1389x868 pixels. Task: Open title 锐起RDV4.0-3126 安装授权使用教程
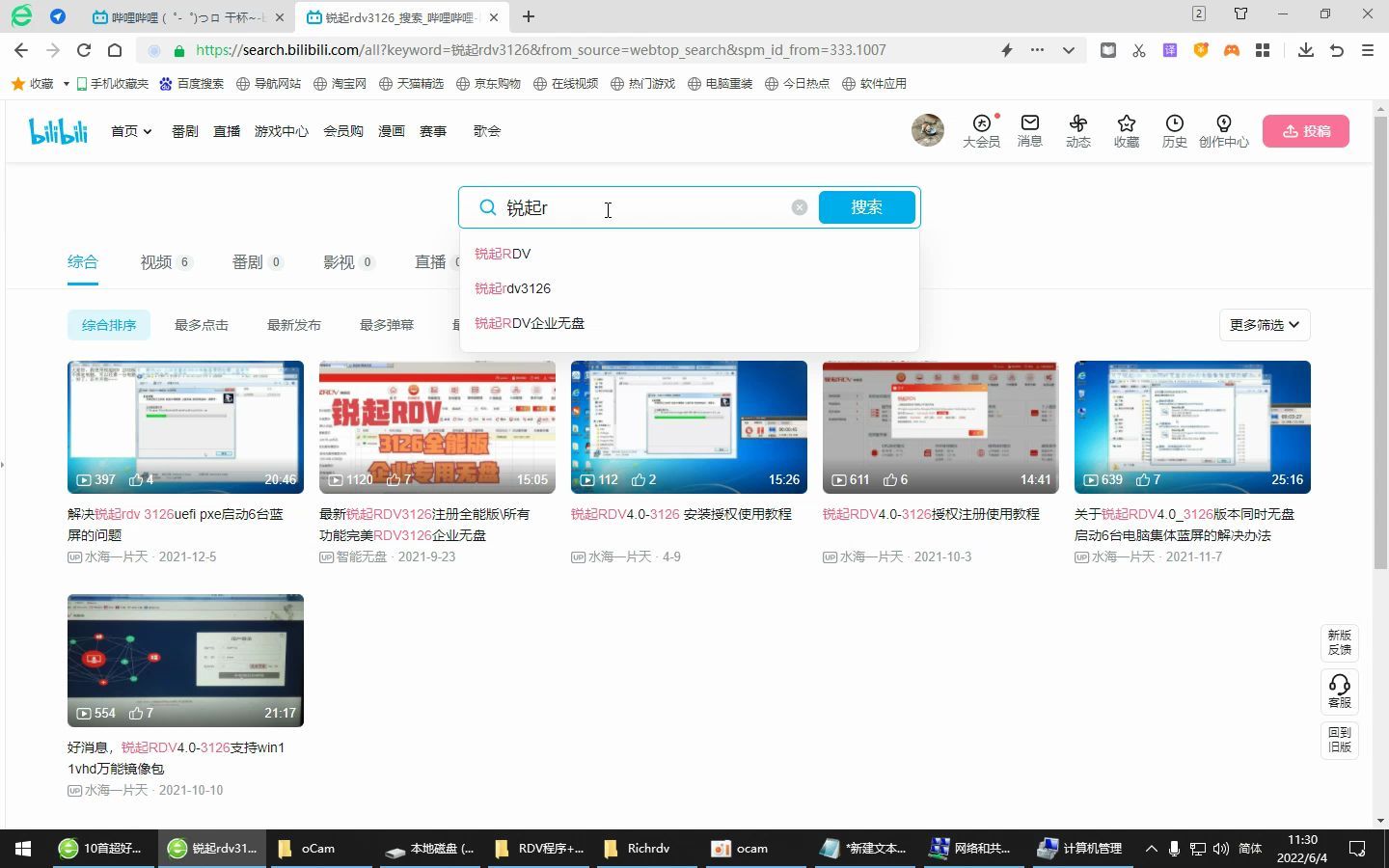coord(681,514)
